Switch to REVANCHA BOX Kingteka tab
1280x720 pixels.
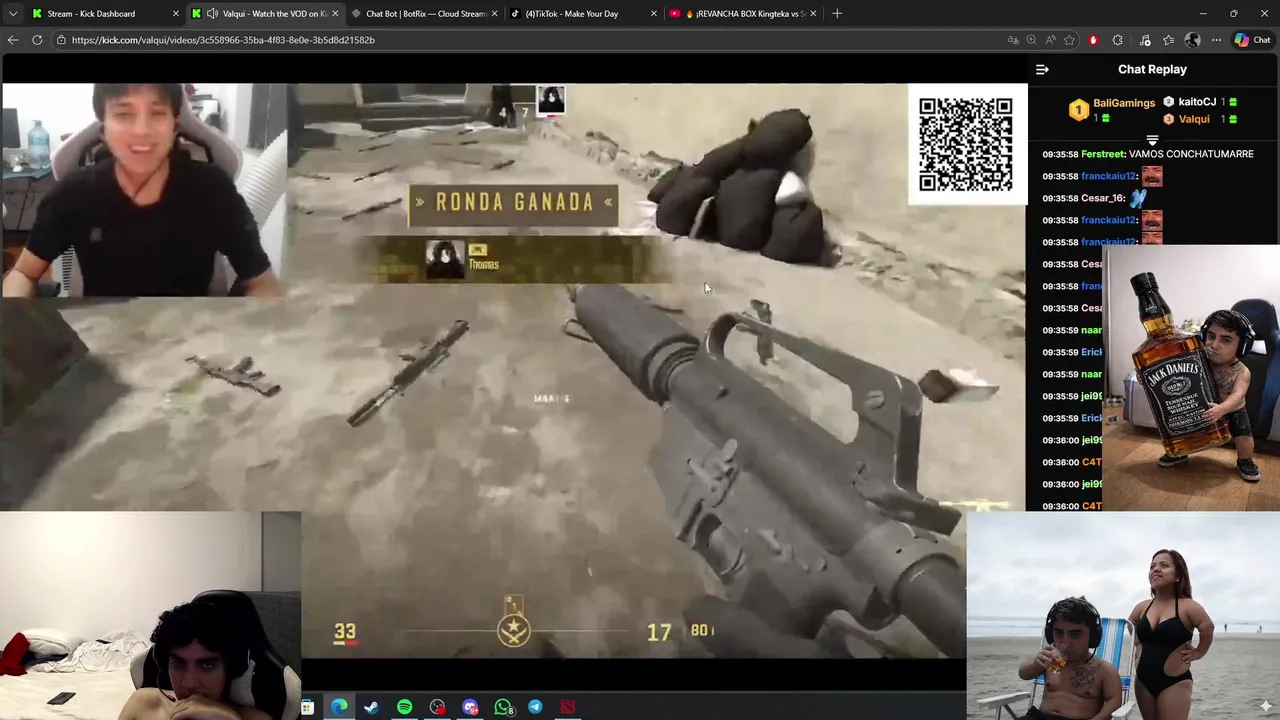pyautogui.click(x=744, y=14)
